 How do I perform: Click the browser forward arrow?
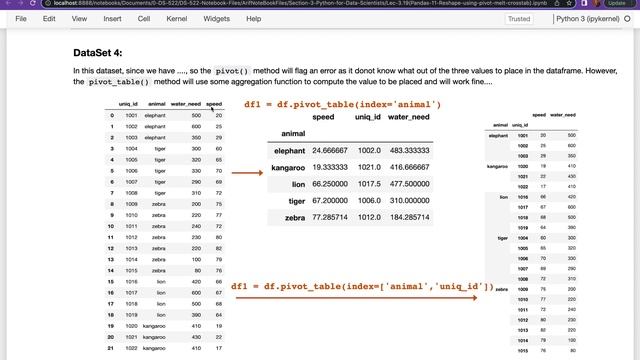click(20, 3)
